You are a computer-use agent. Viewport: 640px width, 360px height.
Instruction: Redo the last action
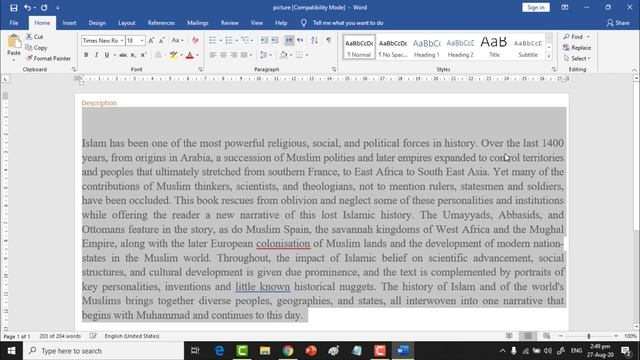click(x=44, y=8)
